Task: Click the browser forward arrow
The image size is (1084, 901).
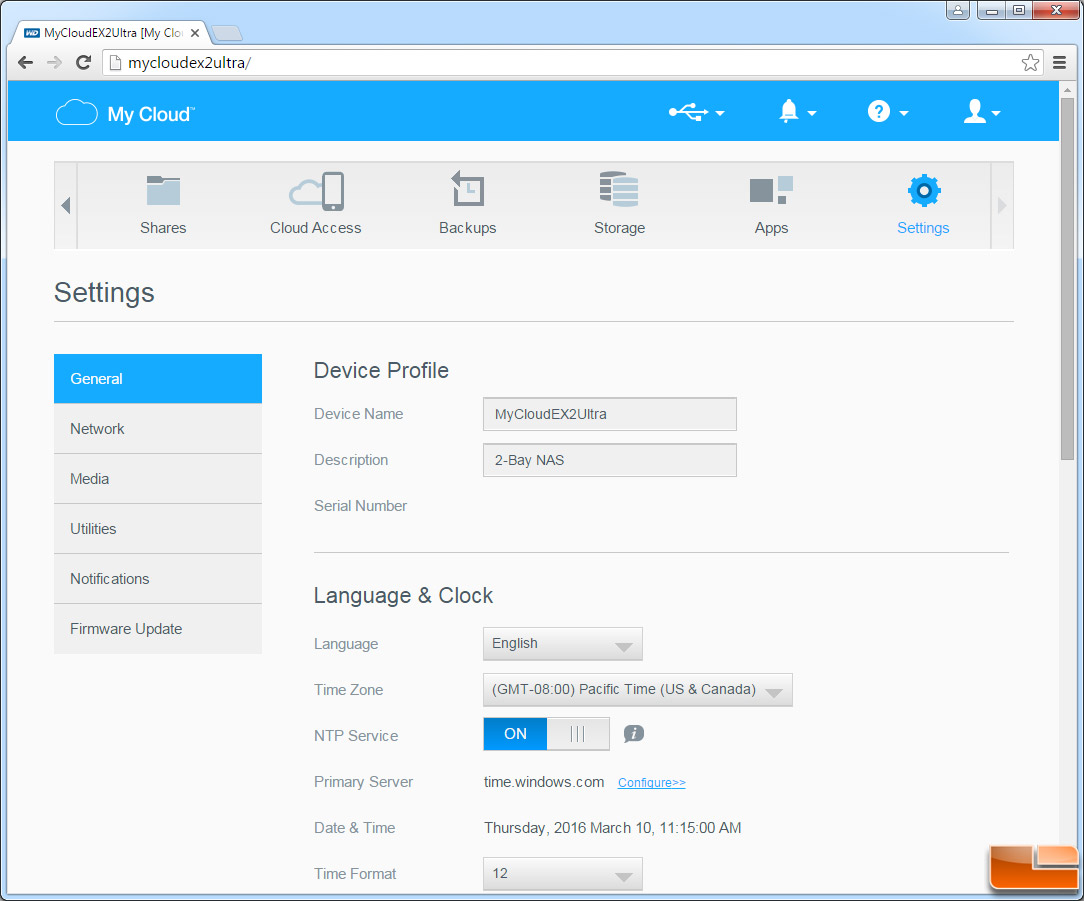Action: (54, 63)
